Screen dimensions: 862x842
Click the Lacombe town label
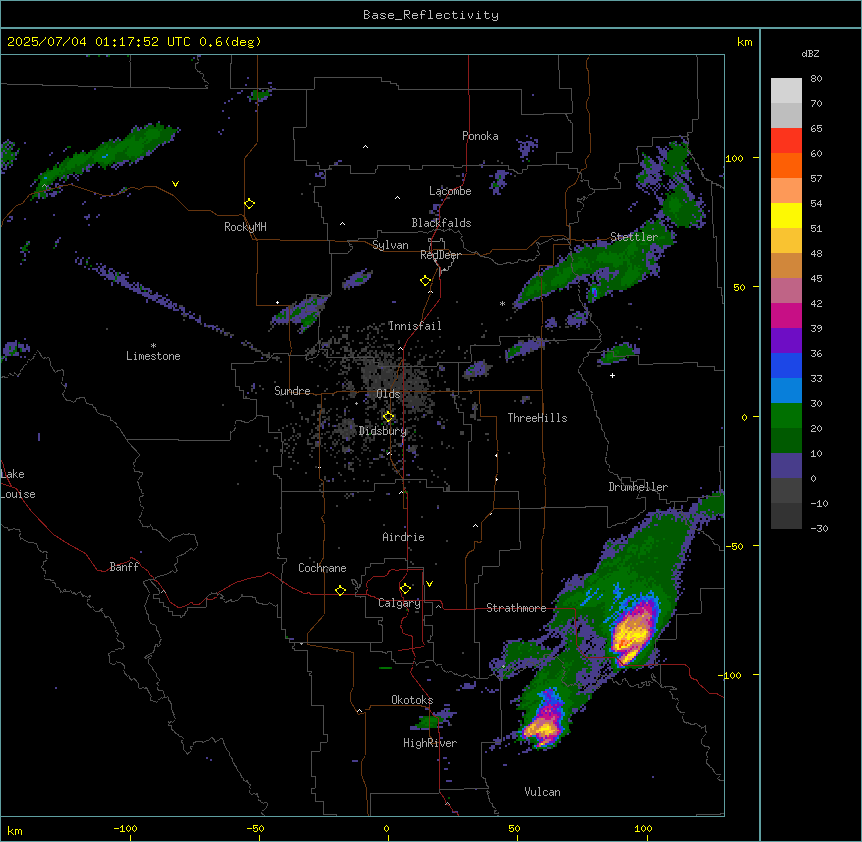coord(450,191)
